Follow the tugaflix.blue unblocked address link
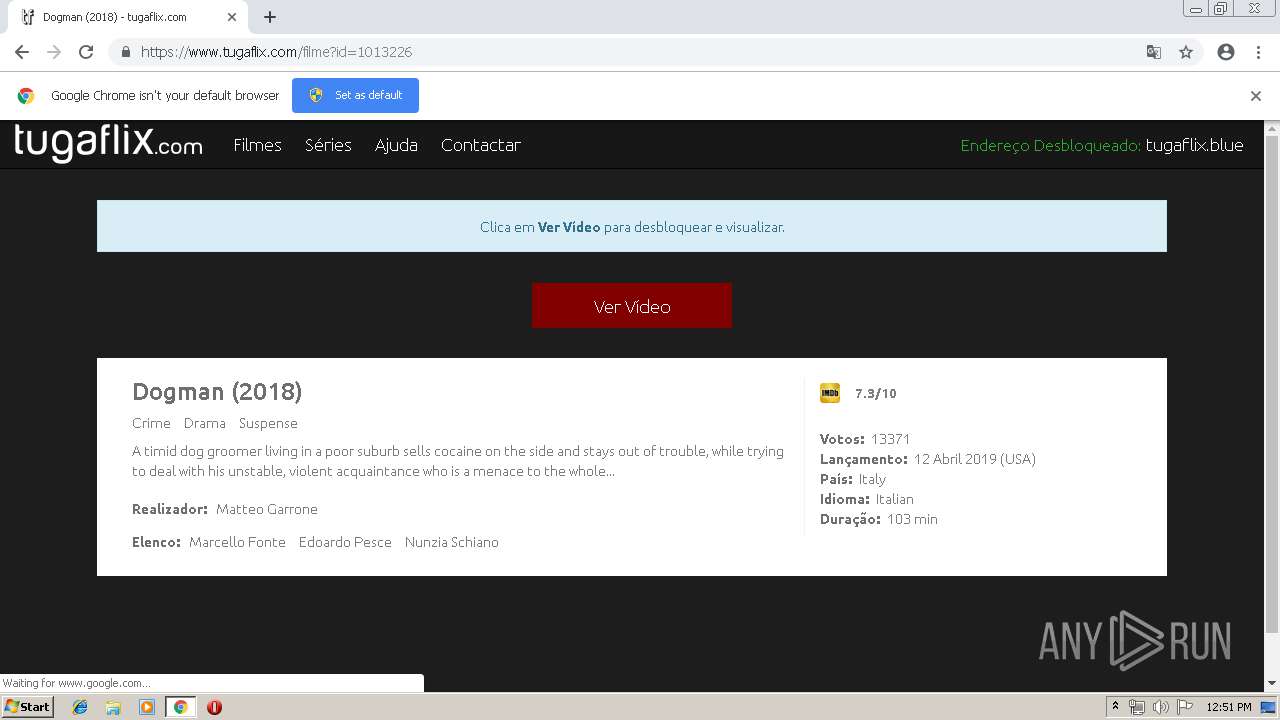 [1194, 145]
